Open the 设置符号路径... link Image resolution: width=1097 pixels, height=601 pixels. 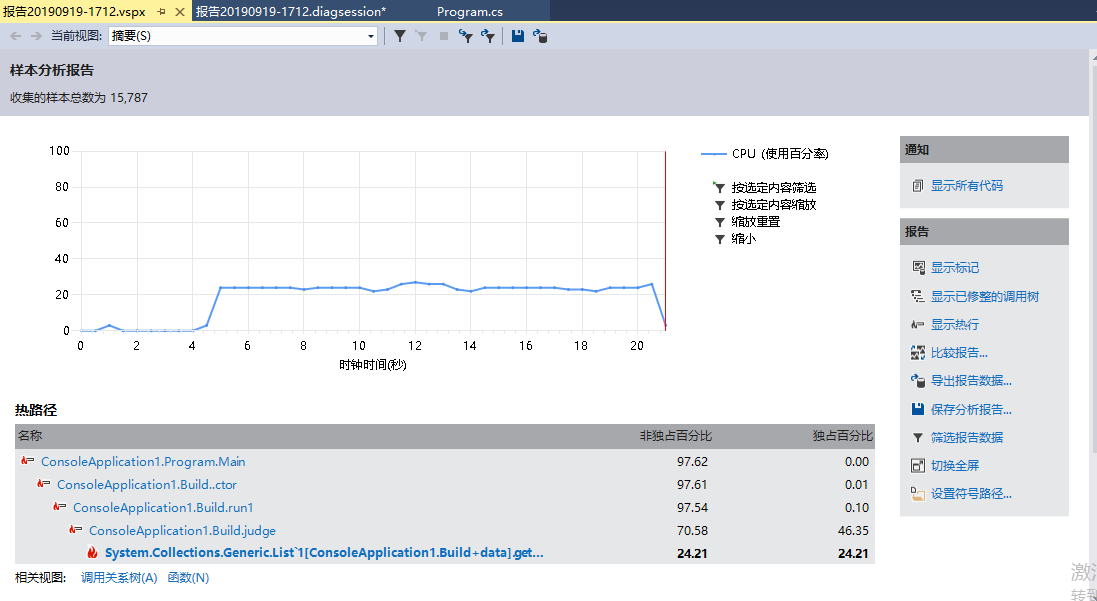pos(971,494)
